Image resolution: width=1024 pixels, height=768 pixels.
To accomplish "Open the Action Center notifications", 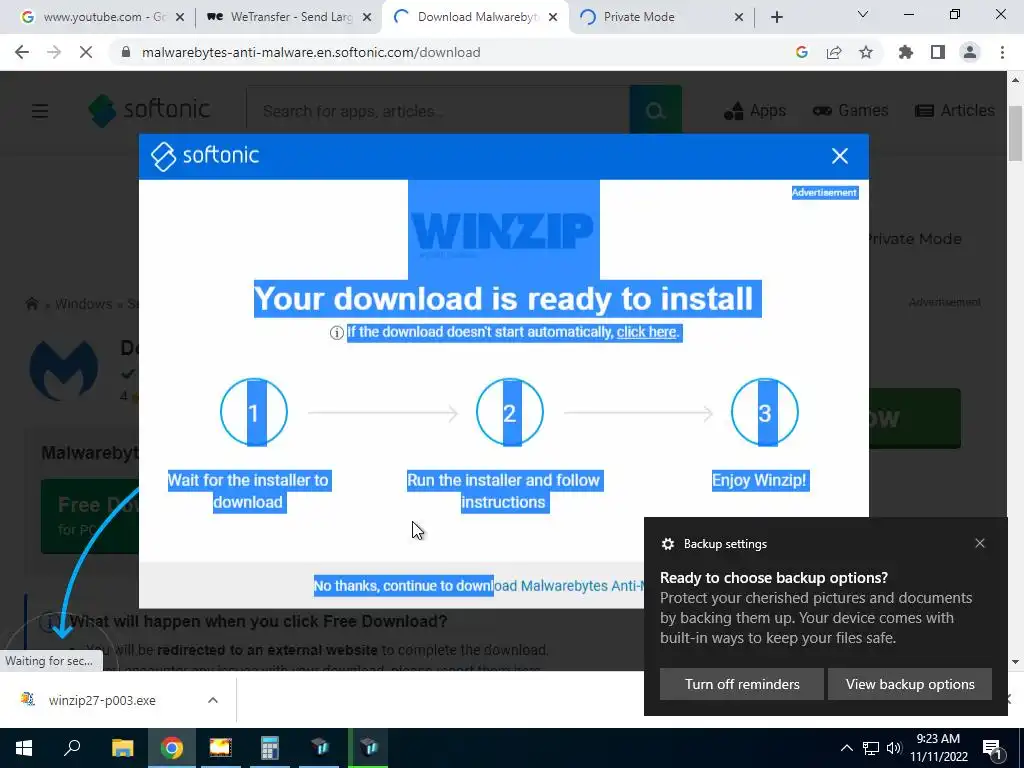I will pos(992,748).
